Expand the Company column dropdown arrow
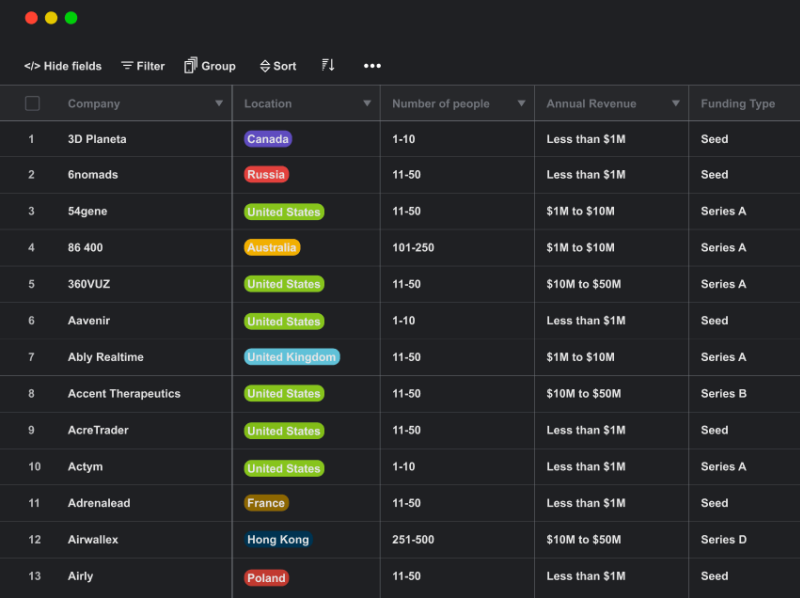 pos(219,104)
